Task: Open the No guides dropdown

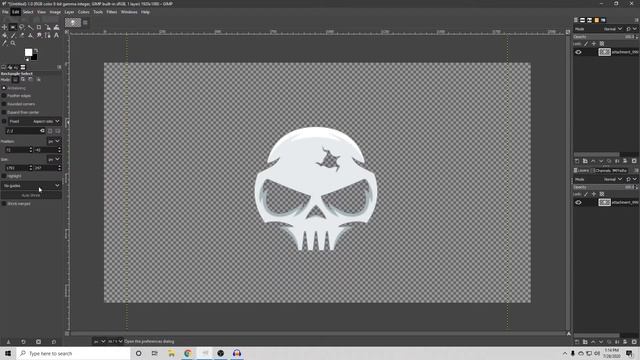Action: (x=31, y=186)
